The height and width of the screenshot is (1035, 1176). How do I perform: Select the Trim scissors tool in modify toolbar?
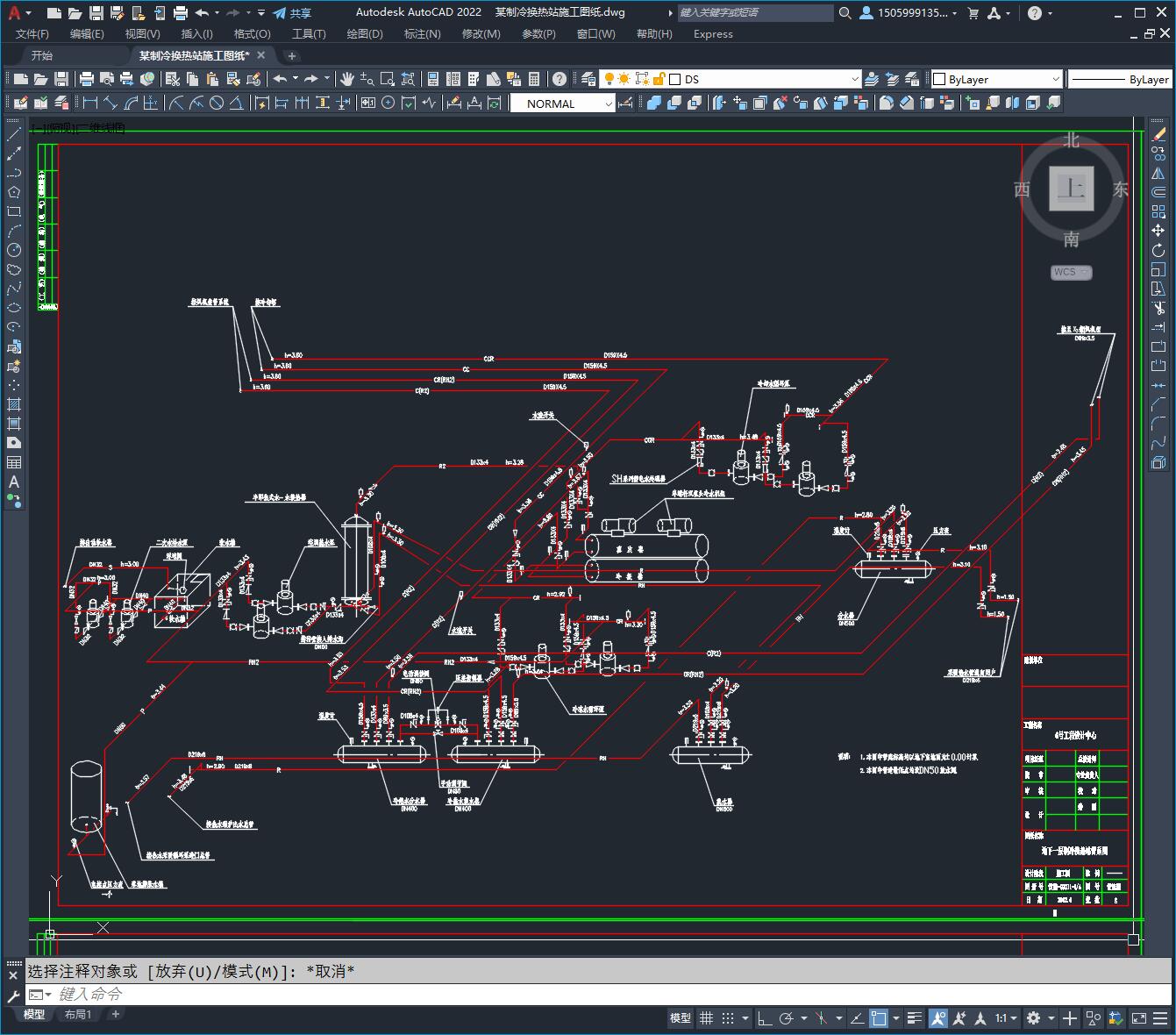1158,308
